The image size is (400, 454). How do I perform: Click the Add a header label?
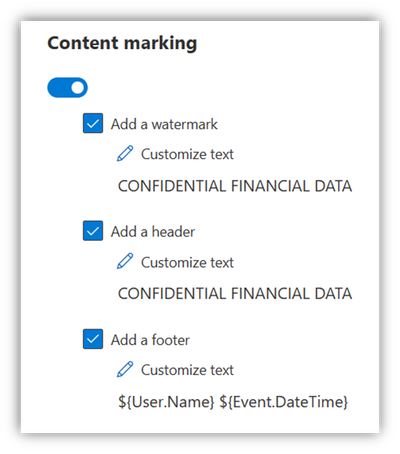click(153, 232)
